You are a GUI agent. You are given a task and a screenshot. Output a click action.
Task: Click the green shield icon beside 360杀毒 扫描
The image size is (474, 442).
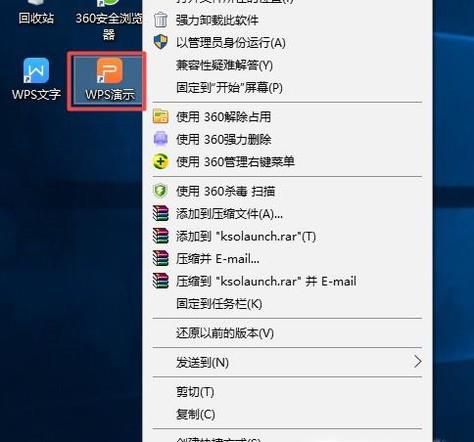click(160, 191)
